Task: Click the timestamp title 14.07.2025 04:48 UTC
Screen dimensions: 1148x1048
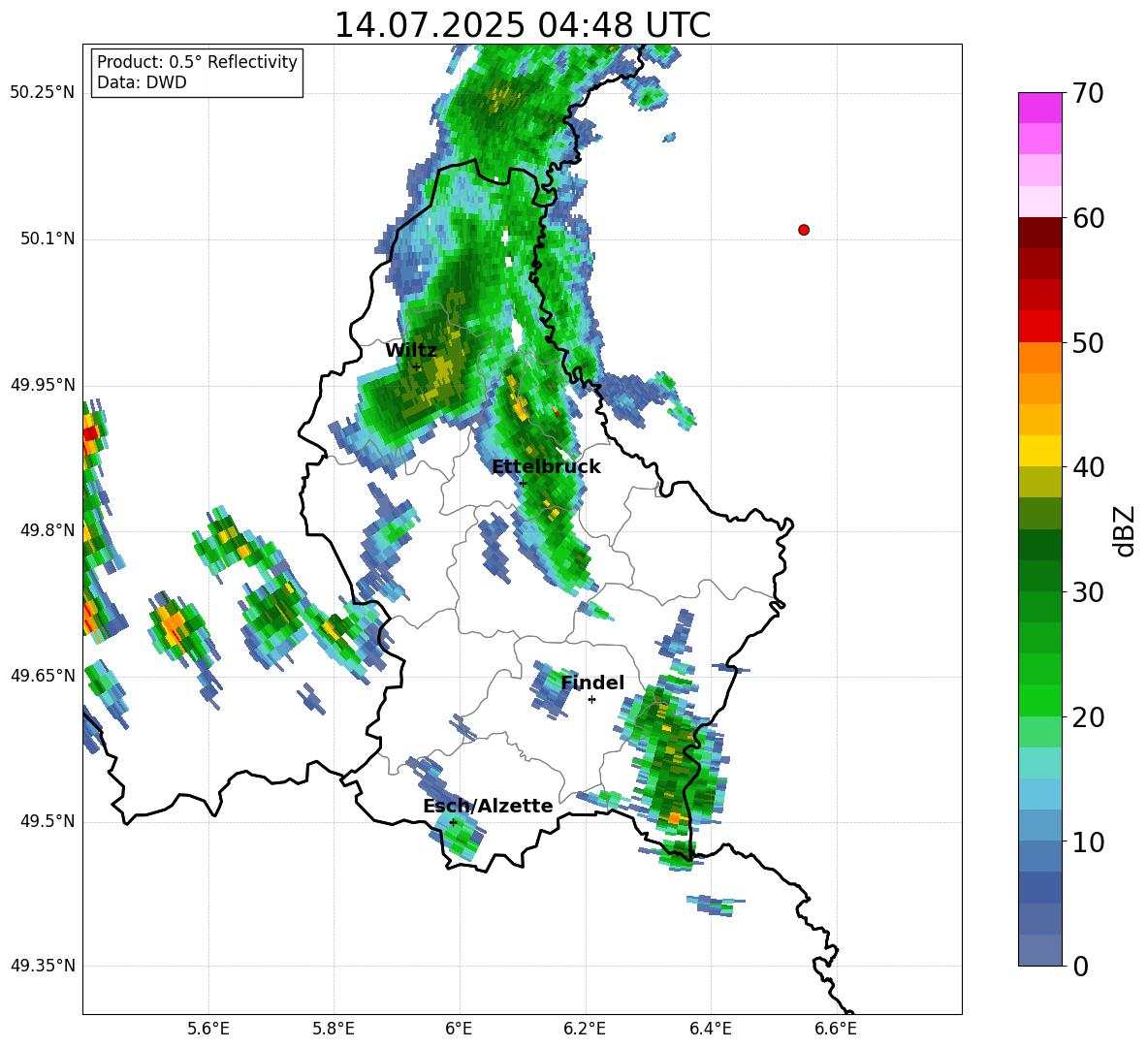Action: 522,25
